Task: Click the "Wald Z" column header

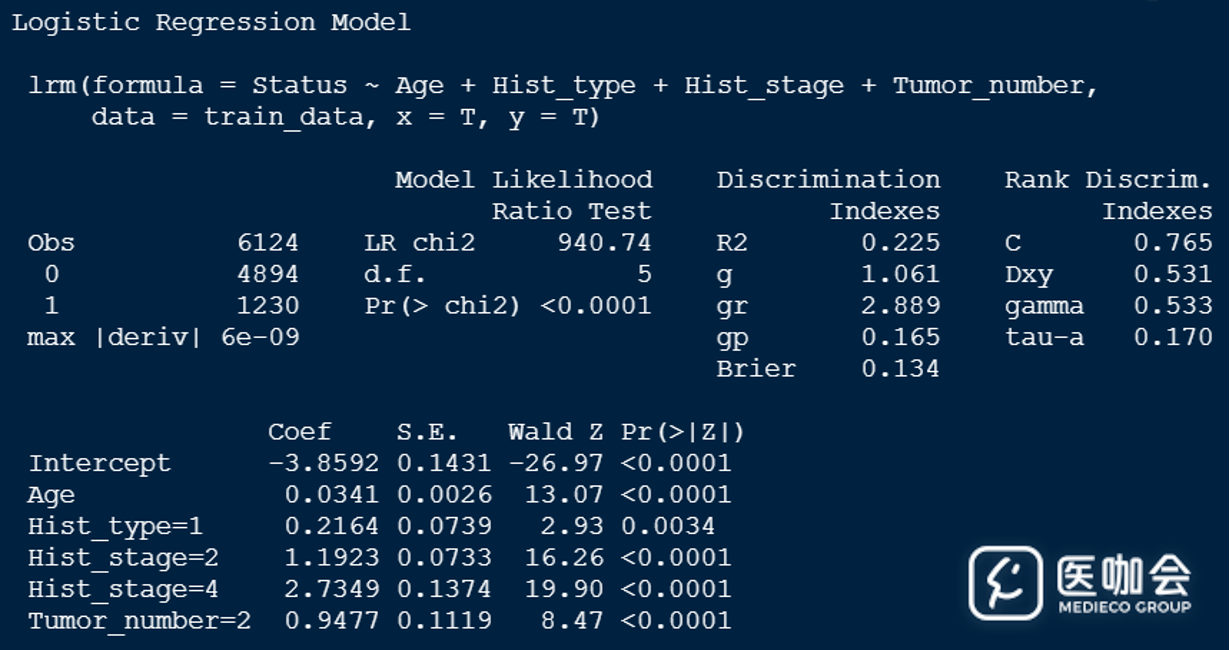Action: (x=555, y=432)
